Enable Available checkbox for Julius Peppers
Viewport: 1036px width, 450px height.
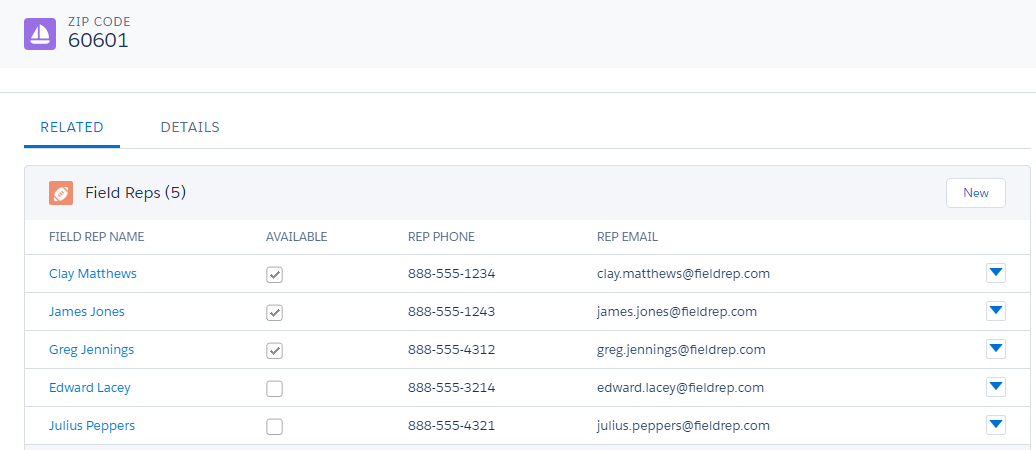(274, 427)
